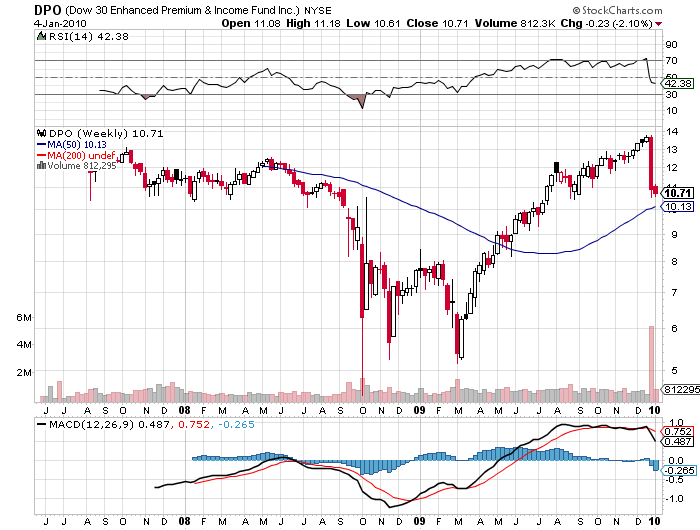Click the blue line marker for MA(50)
This screenshot has width=700, height=530.
[42, 144]
